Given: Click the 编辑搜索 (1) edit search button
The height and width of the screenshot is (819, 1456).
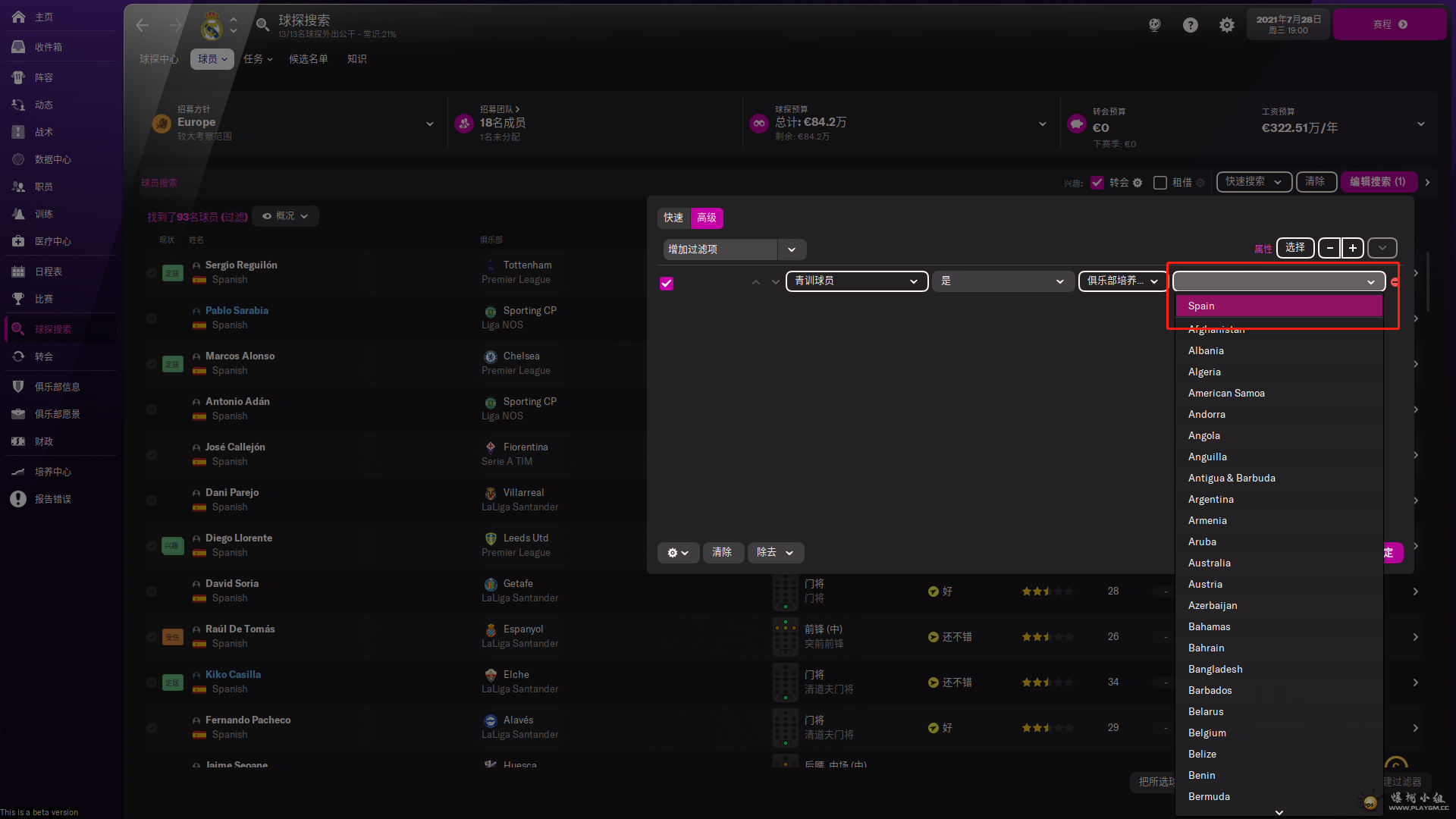Looking at the screenshot, I should coord(1378,182).
